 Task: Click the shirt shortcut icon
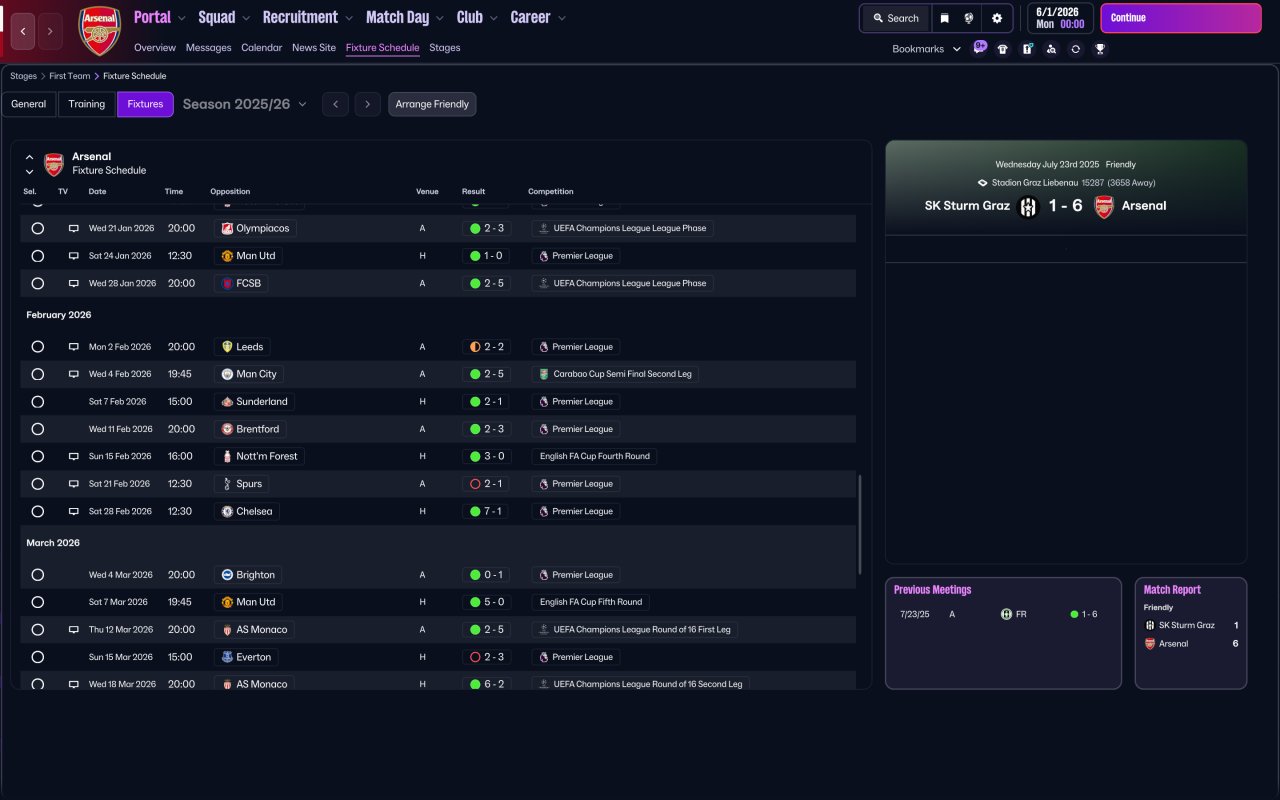point(1003,49)
